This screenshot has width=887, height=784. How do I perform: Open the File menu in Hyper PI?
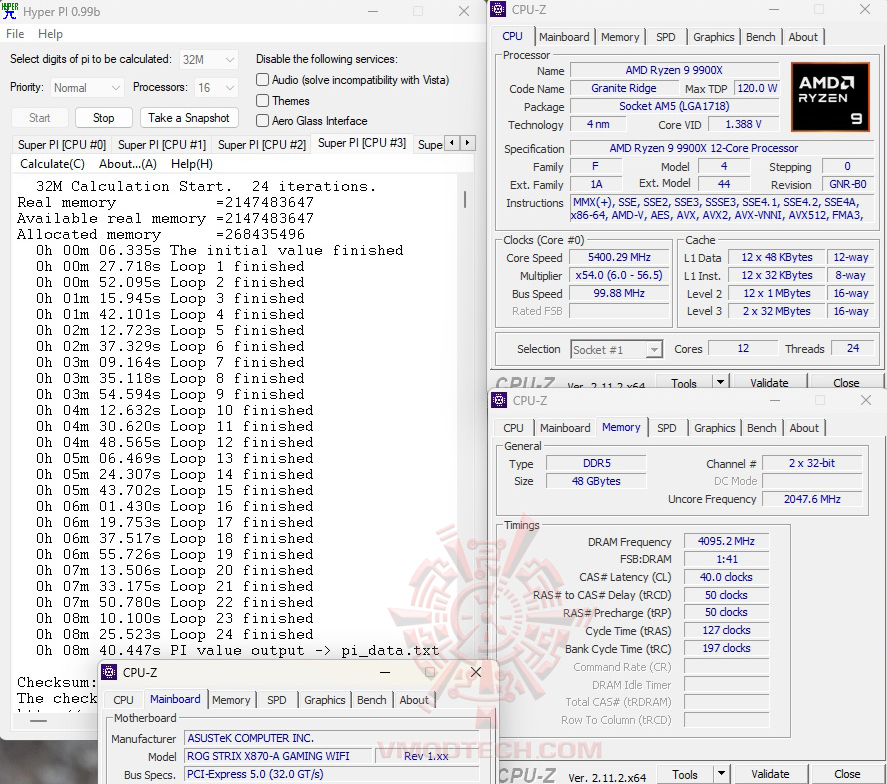click(x=15, y=34)
